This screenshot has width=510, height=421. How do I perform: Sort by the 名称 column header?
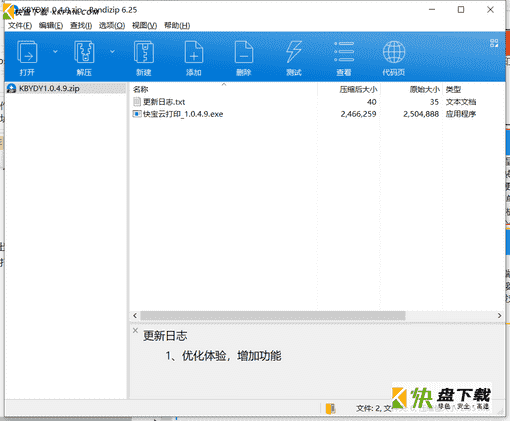(140, 89)
